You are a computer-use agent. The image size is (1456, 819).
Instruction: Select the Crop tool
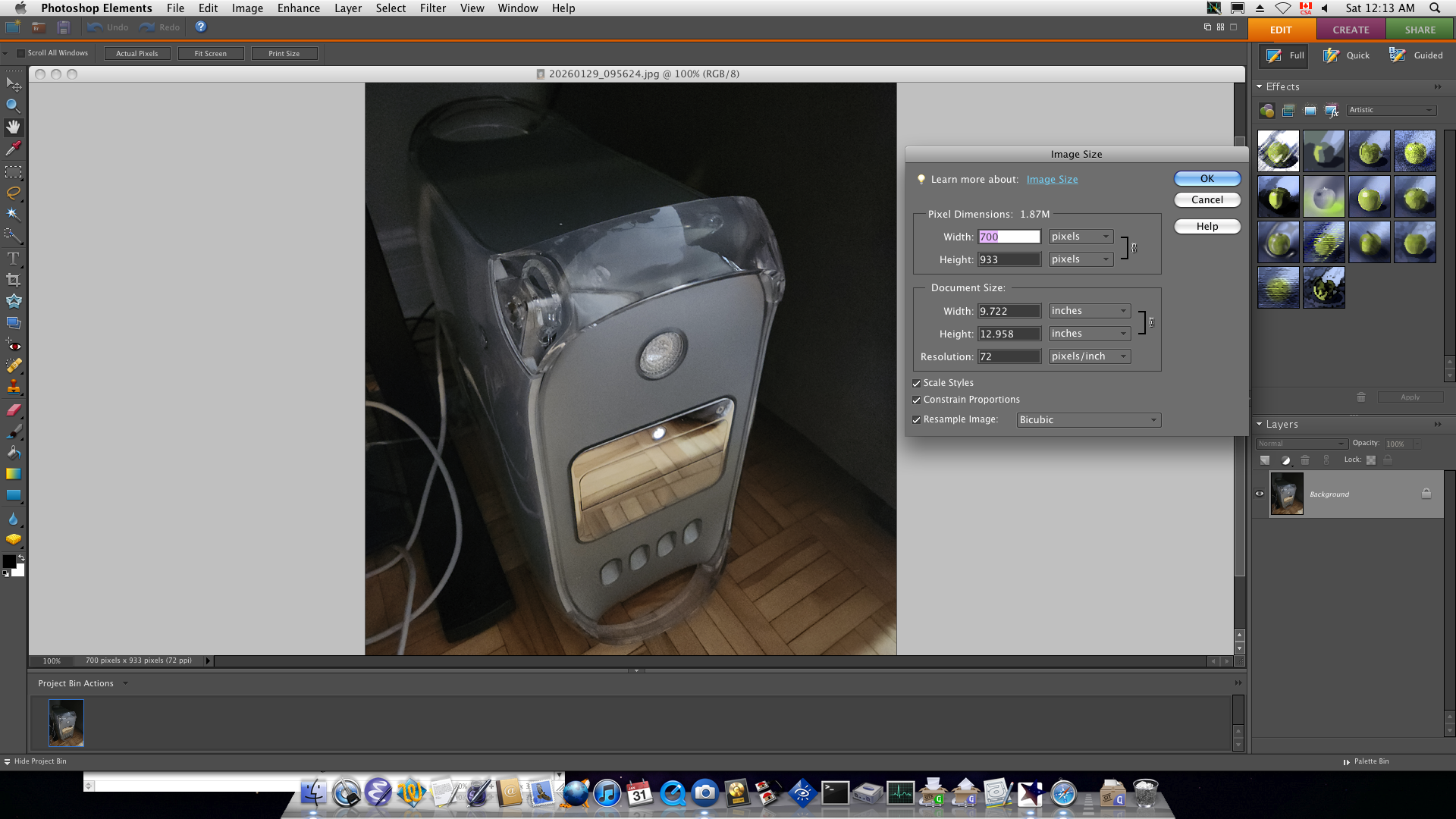click(13, 280)
